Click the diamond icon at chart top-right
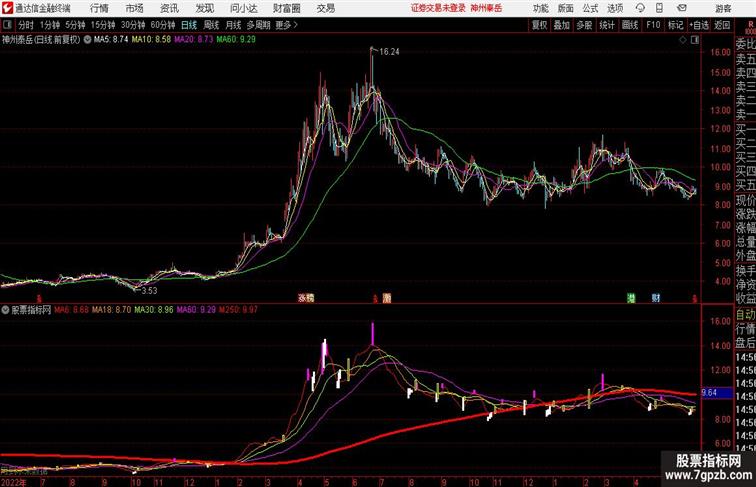This screenshot has width=756, height=487. pyautogui.click(x=683, y=40)
